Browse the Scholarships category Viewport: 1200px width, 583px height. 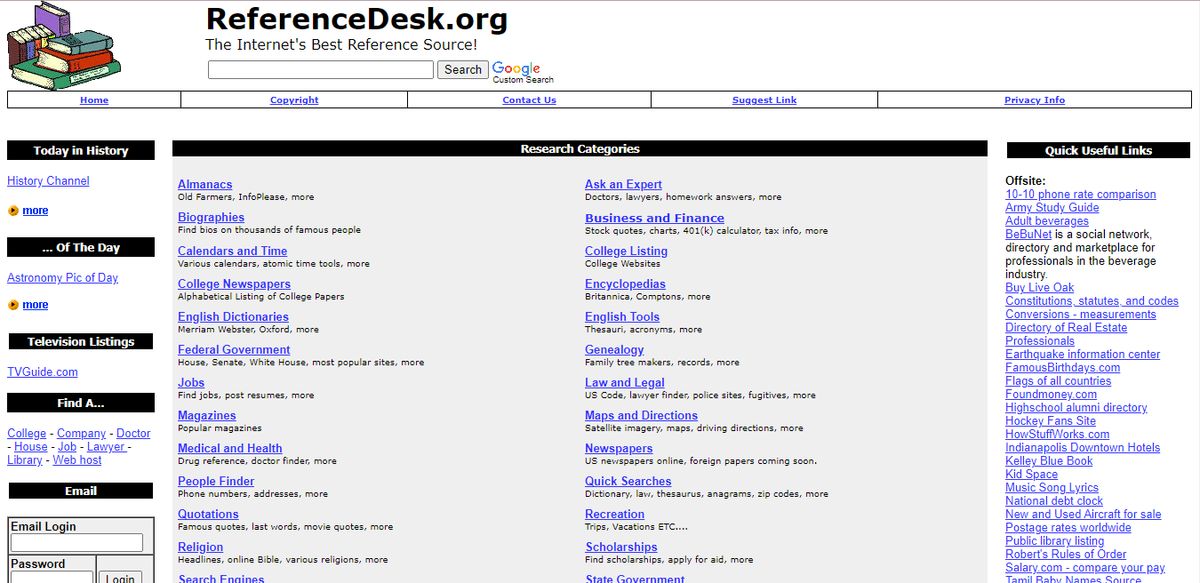tap(621, 547)
